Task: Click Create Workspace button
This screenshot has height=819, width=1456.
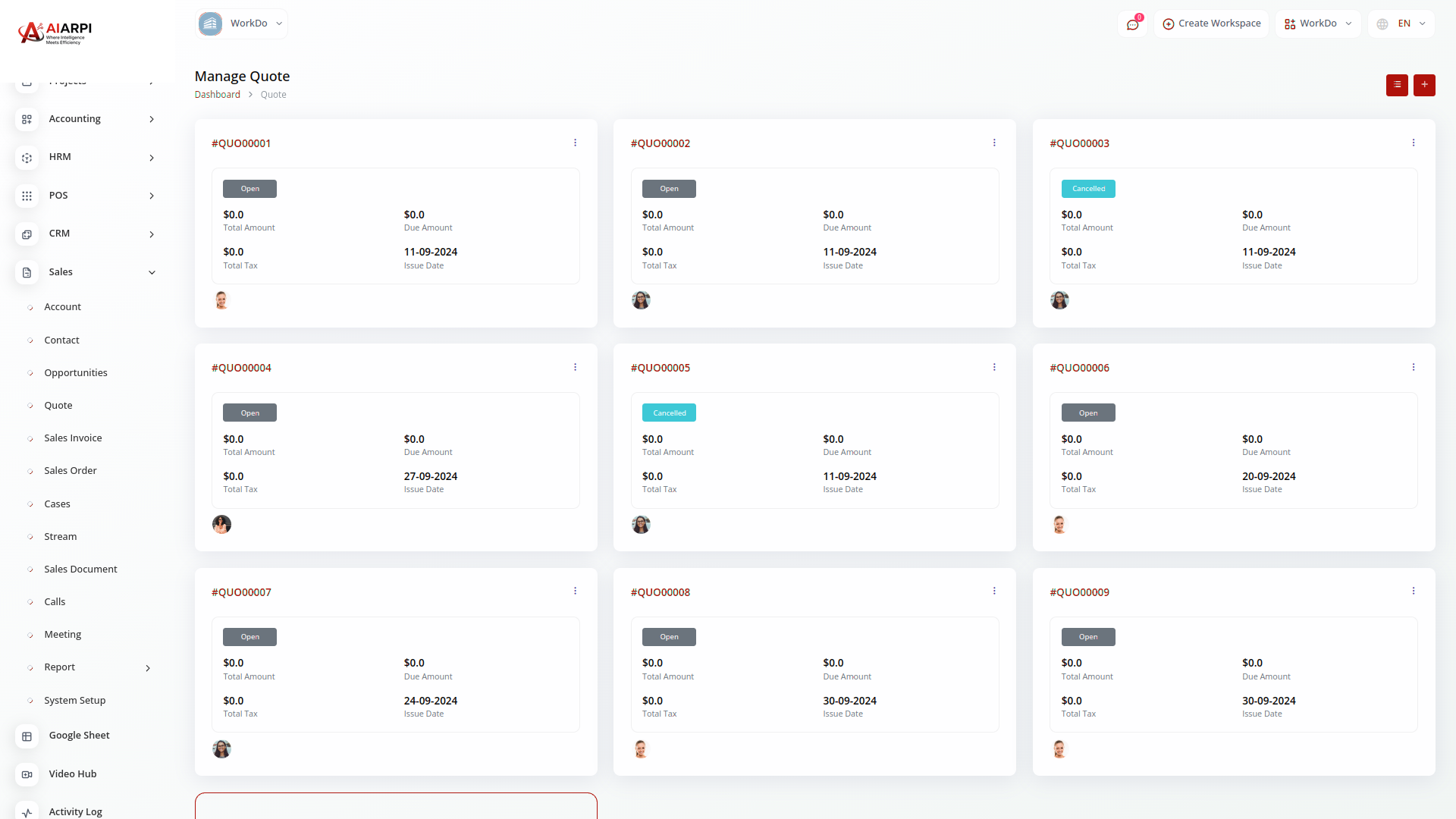Action: (1211, 24)
